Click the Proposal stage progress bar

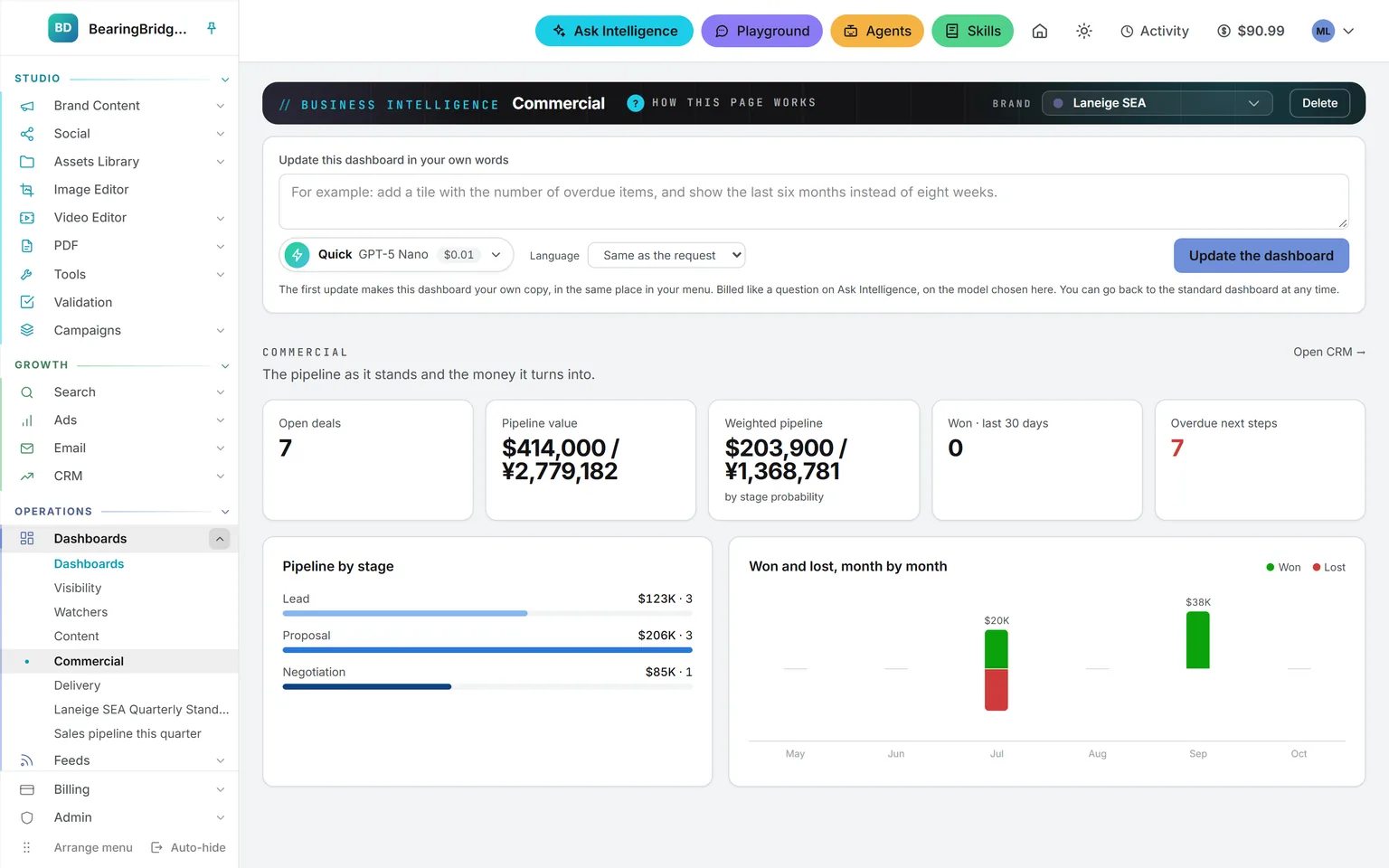tap(487, 650)
